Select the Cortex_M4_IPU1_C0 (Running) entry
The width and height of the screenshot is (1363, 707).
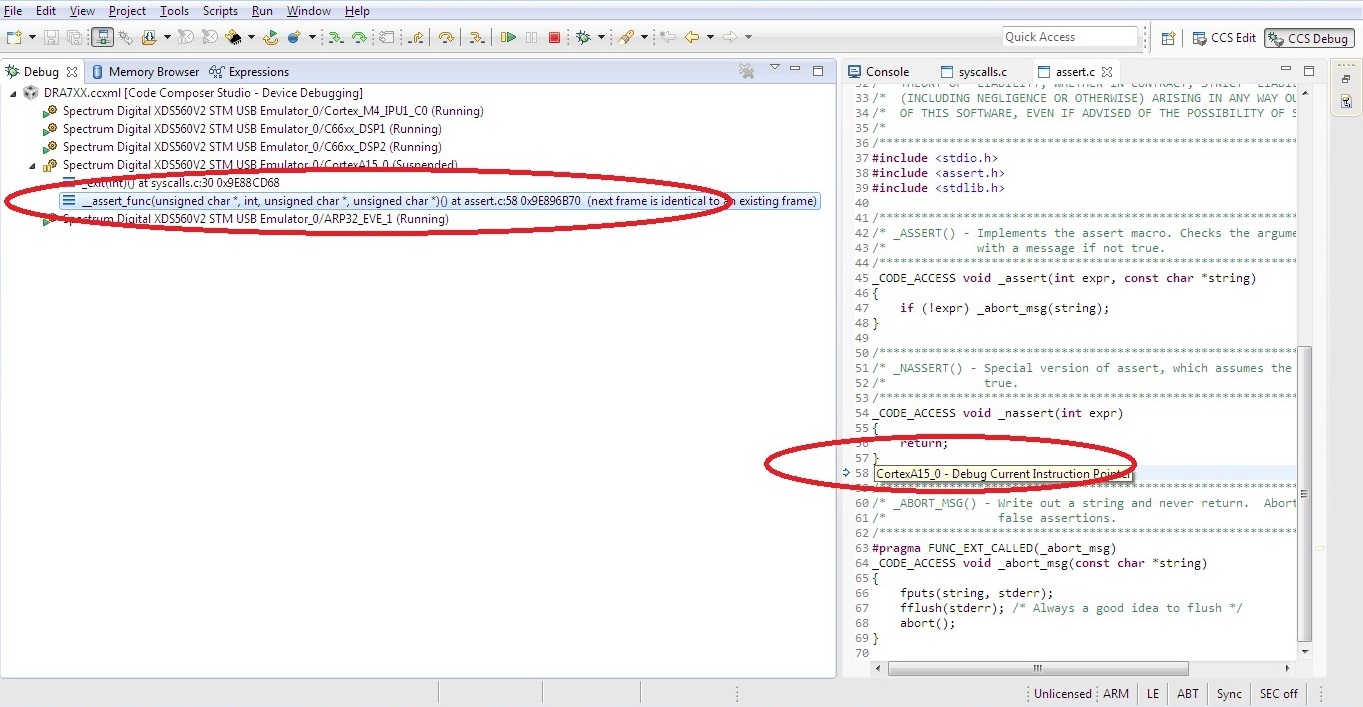(263, 111)
